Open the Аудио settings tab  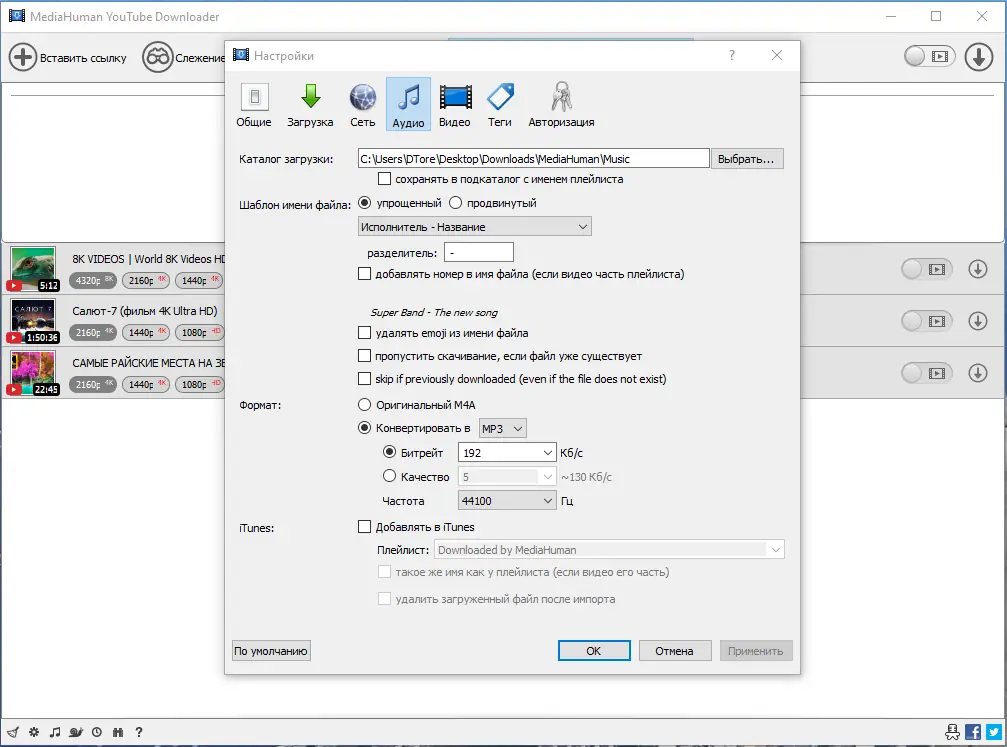(x=408, y=104)
